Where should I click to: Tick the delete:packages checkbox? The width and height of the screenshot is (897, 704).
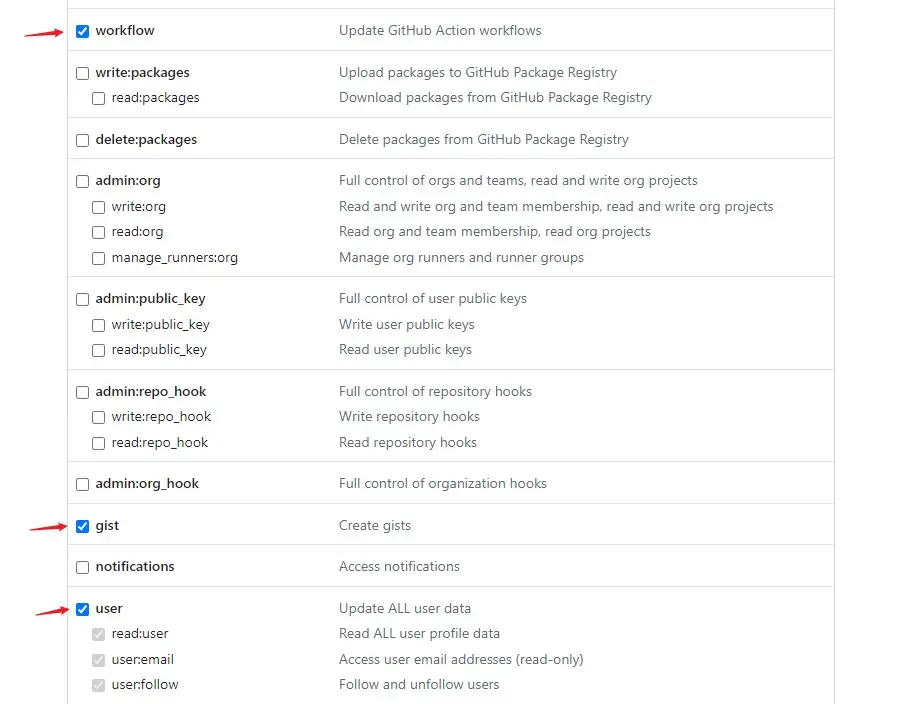pyautogui.click(x=83, y=140)
